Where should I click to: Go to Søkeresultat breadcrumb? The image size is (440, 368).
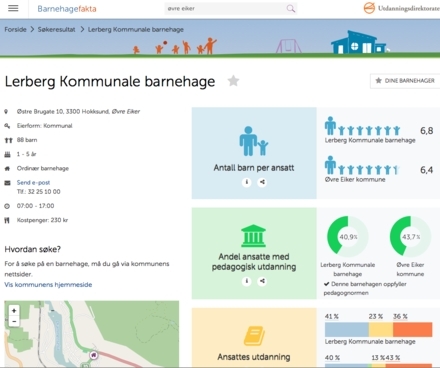[56, 29]
